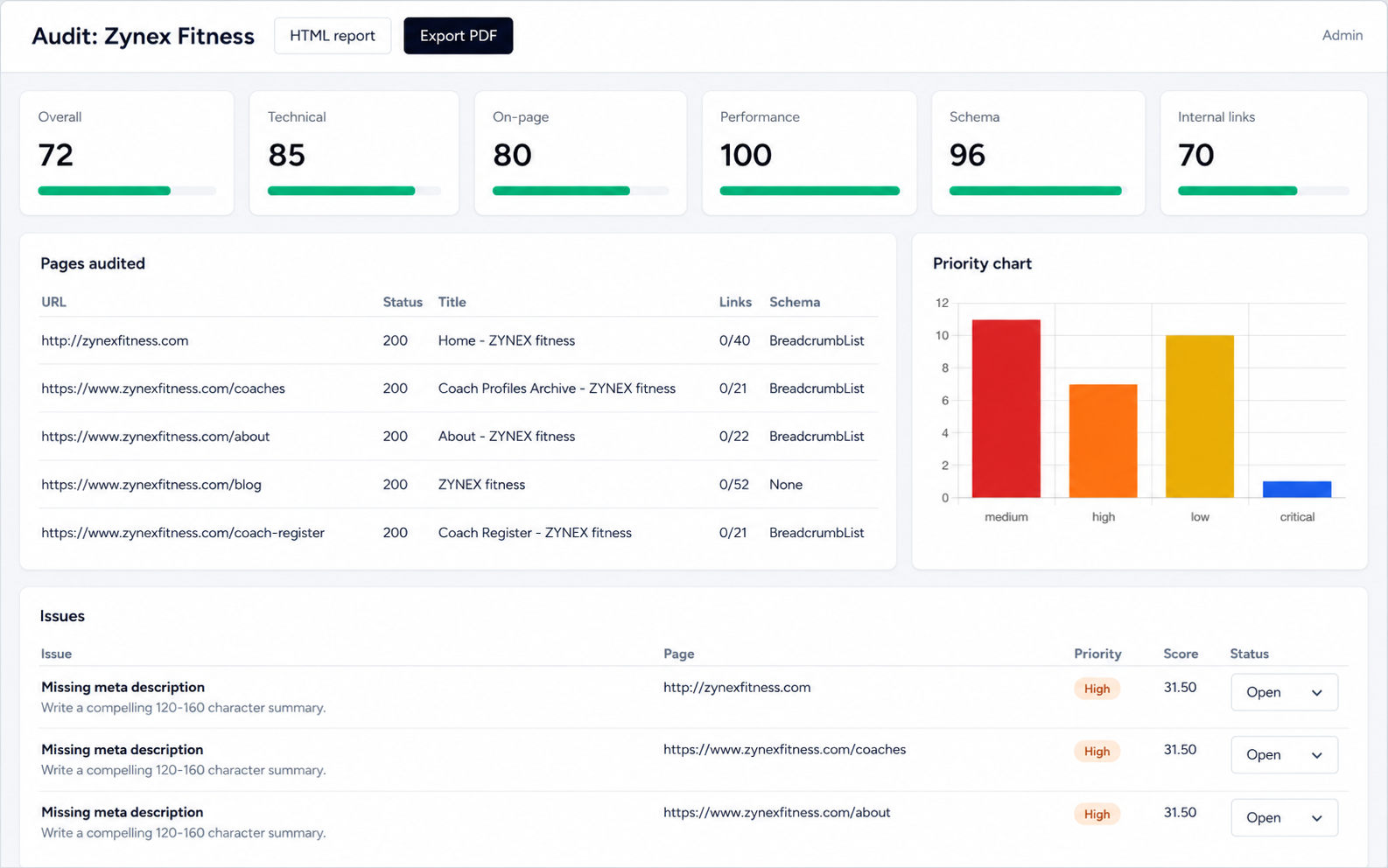Click the 'Coach Register - ZYNEX fitness' title
This screenshot has width=1388, height=868.
[535, 533]
